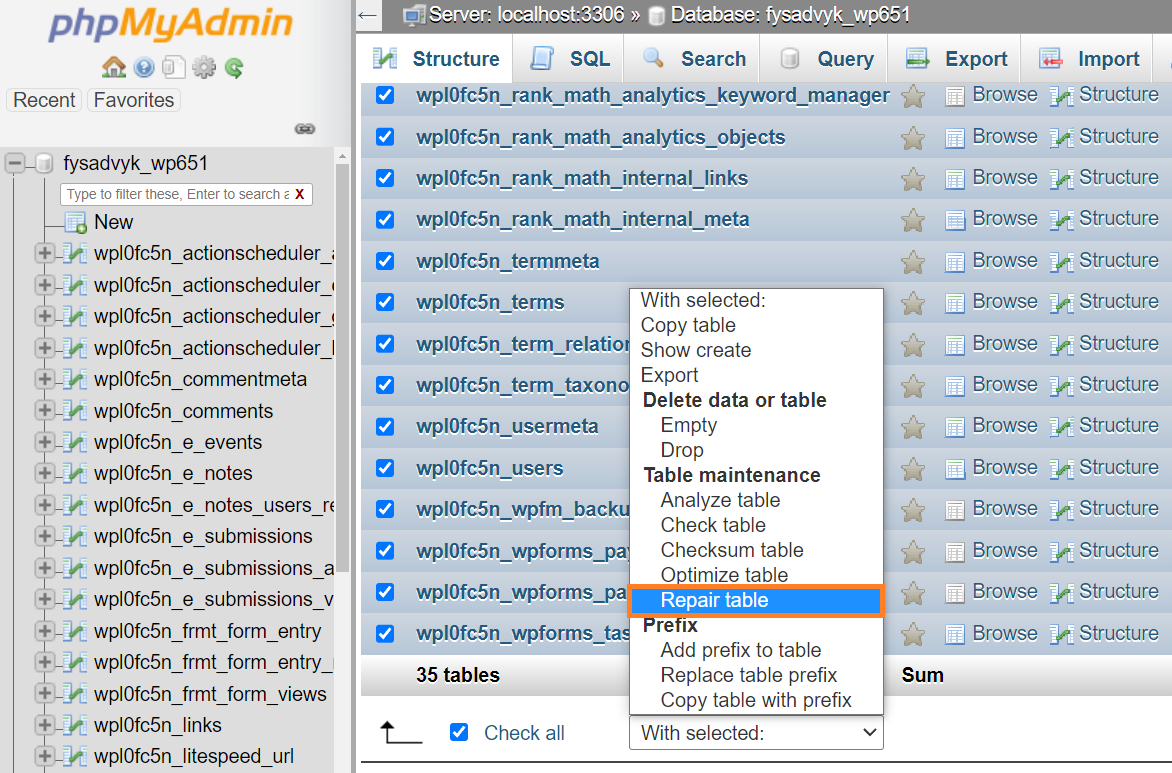
Task: Toggle the Check all checkbox
Action: pyautogui.click(x=459, y=732)
